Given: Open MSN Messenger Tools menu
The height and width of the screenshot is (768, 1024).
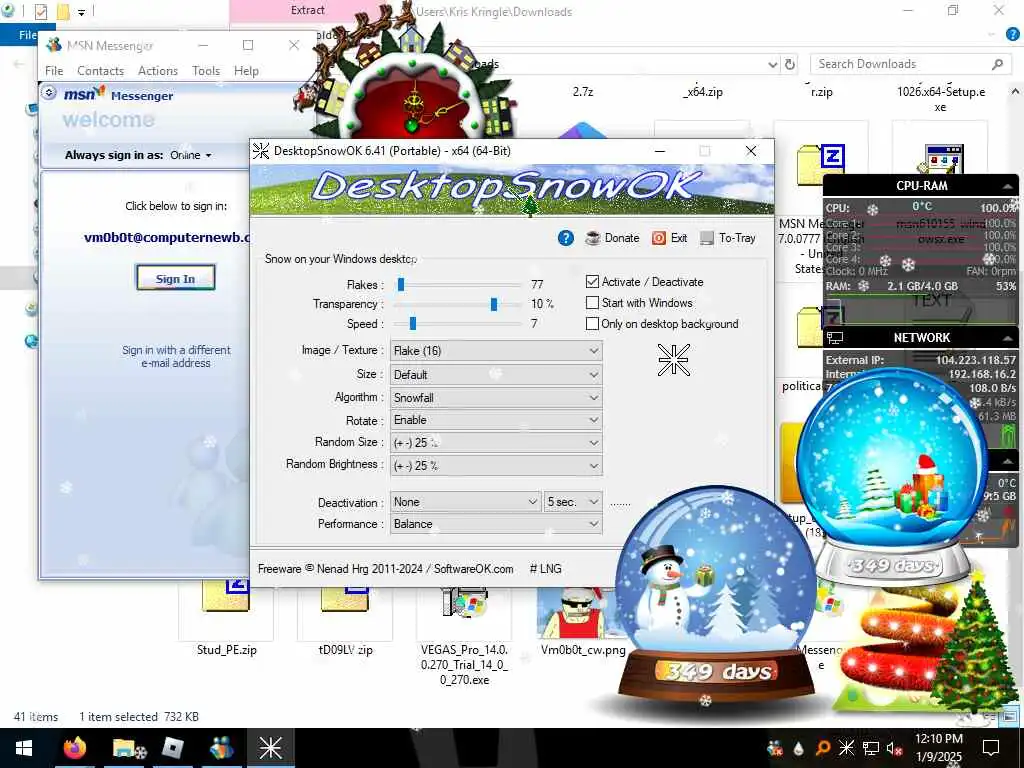Looking at the screenshot, I should [x=206, y=71].
